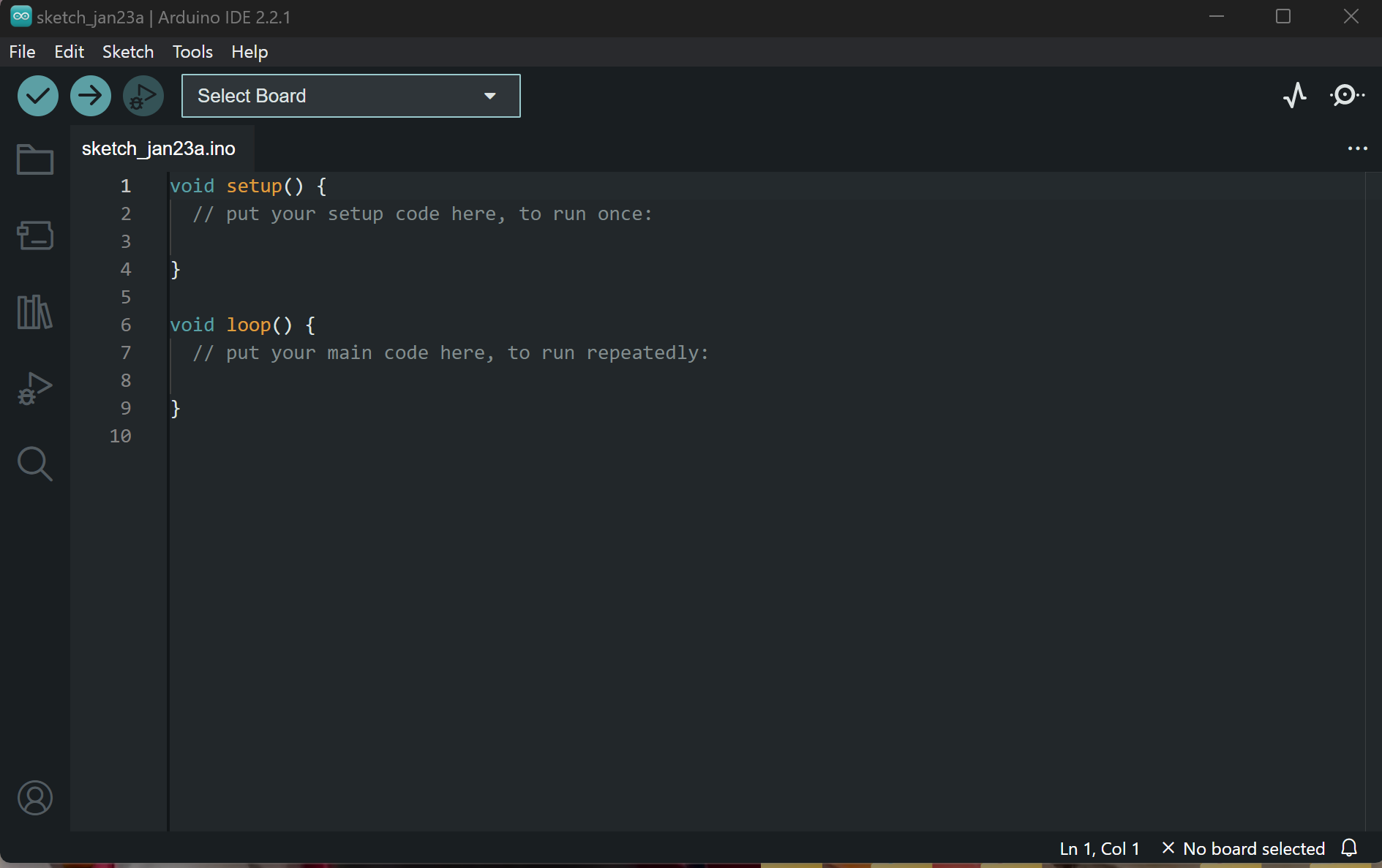This screenshot has height=868, width=1382.
Task: Click the Upload arrow button
Action: (x=91, y=96)
